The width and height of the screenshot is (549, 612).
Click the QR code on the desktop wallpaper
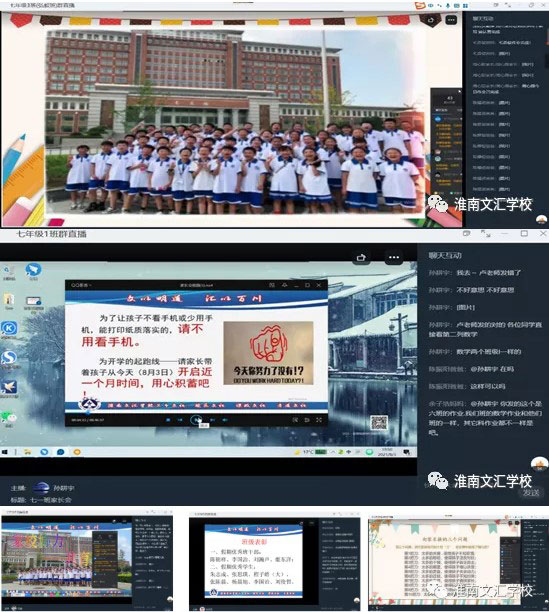[x=378, y=422]
